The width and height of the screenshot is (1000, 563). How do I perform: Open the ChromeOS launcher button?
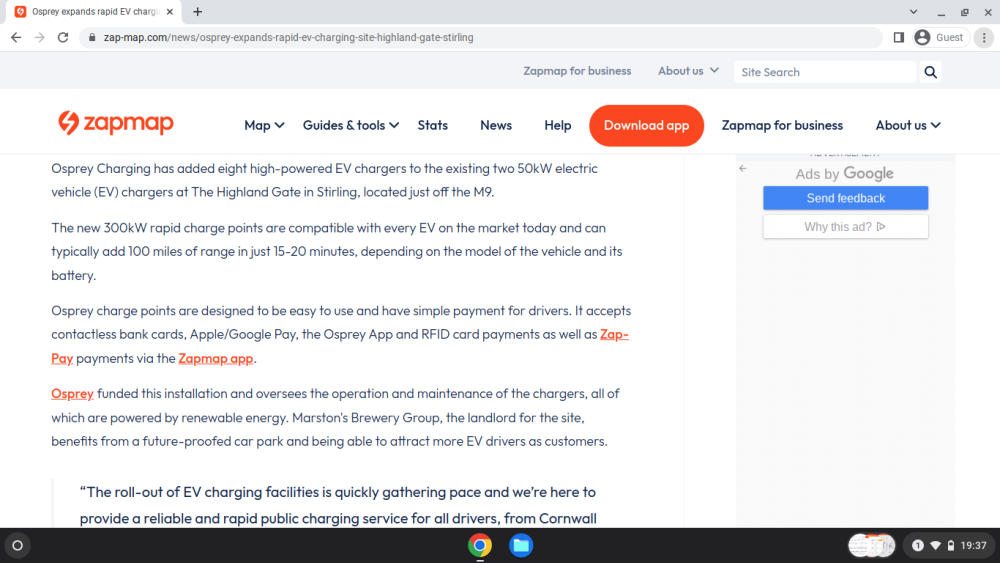click(17, 545)
